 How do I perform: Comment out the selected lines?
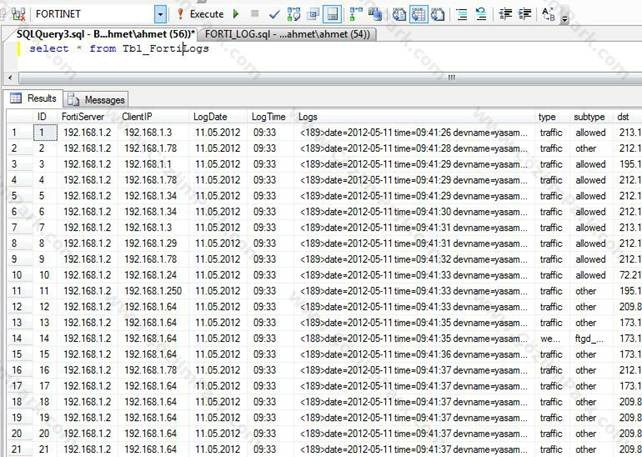(461, 14)
